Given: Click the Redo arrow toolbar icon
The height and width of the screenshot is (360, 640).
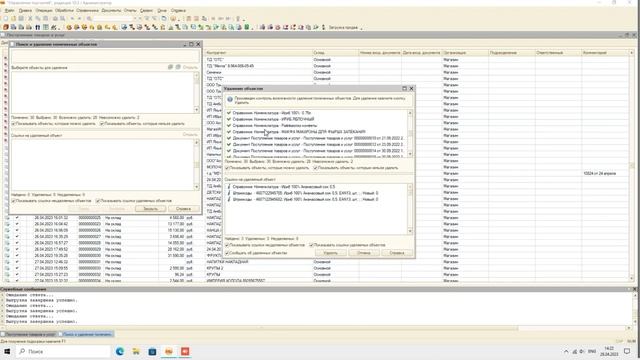Looking at the screenshot, I should [80, 18].
